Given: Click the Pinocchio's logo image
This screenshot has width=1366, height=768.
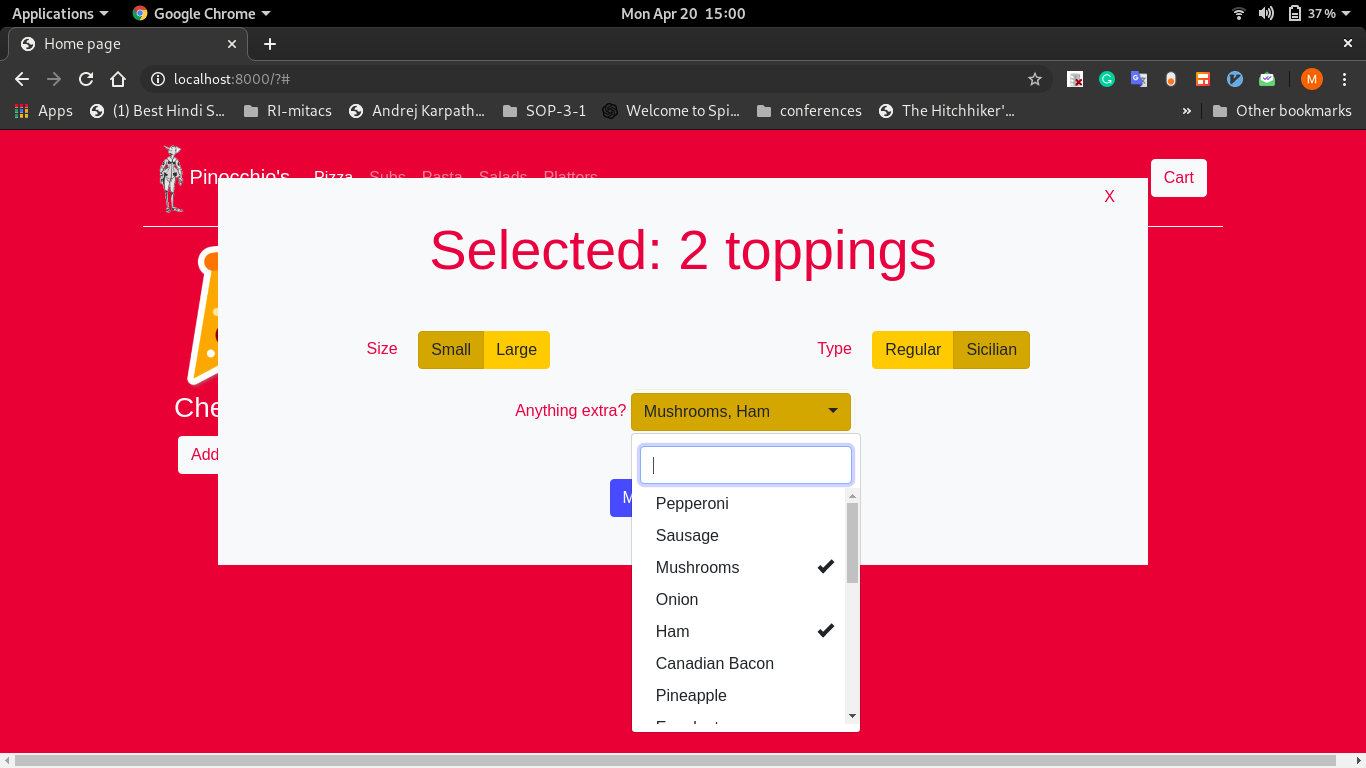Looking at the screenshot, I should 171,179.
